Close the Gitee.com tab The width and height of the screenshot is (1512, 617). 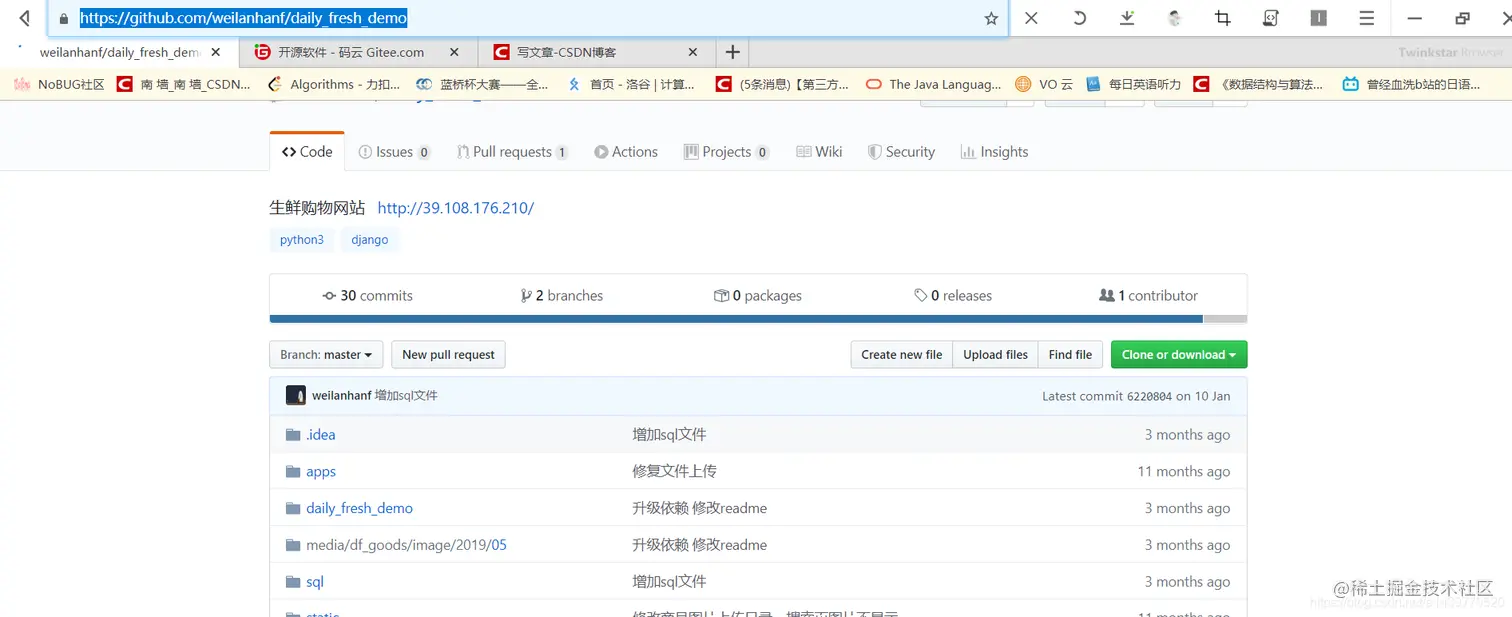[454, 52]
